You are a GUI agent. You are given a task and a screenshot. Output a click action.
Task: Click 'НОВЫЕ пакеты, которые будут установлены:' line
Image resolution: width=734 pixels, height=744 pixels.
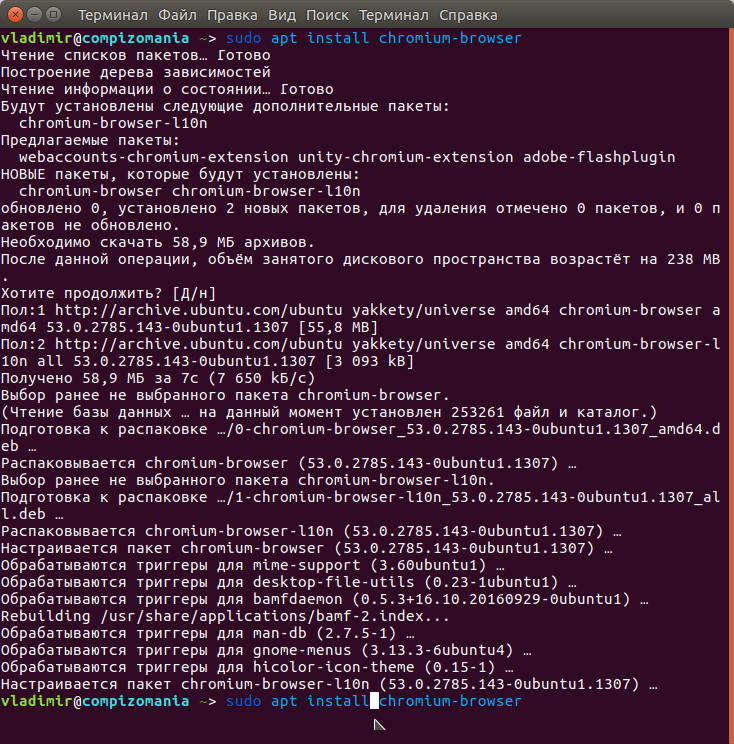click(x=180, y=174)
